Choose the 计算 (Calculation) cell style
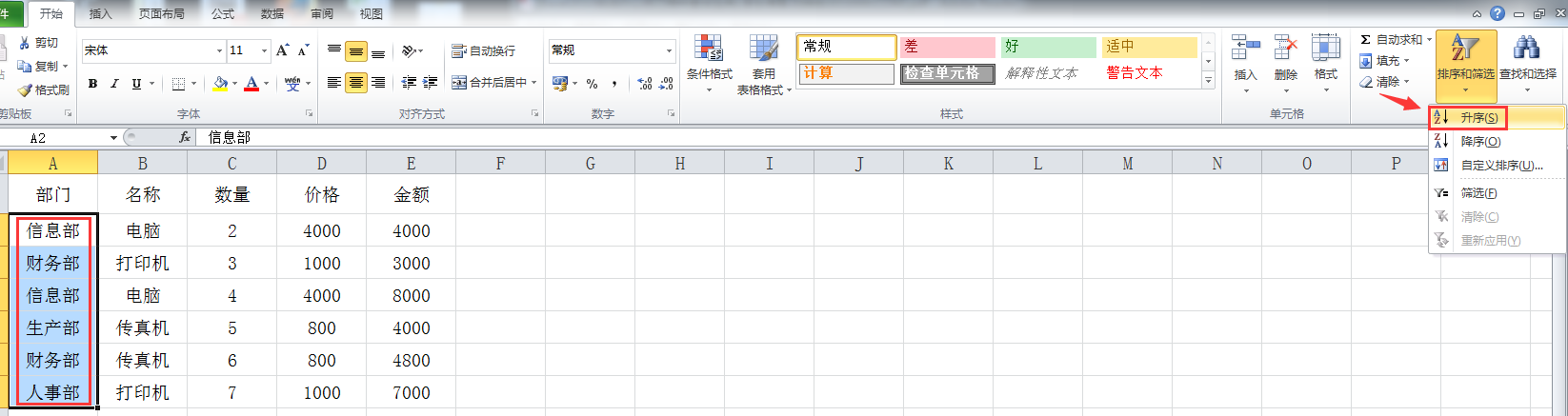This screenshot has height=416, width=1568. pos(847,73)
